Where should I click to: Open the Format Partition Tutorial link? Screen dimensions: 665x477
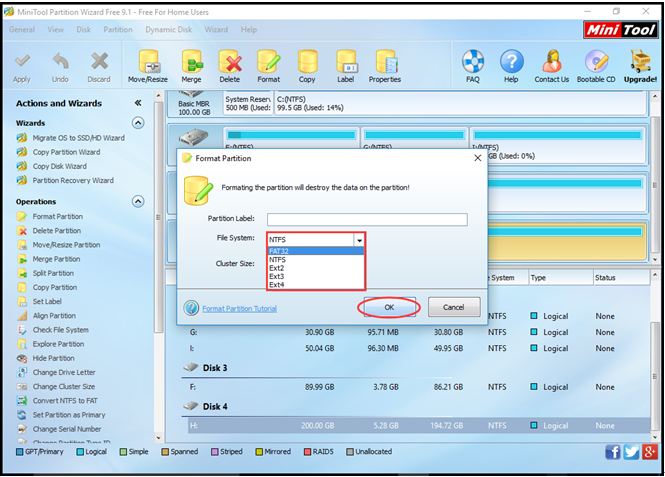pos(240,309)
